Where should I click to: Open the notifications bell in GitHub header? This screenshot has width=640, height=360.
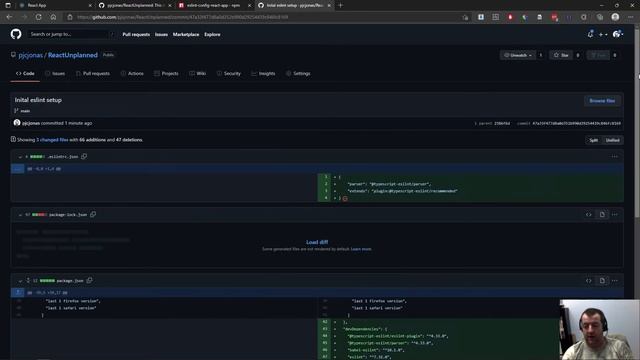point(590,34)
